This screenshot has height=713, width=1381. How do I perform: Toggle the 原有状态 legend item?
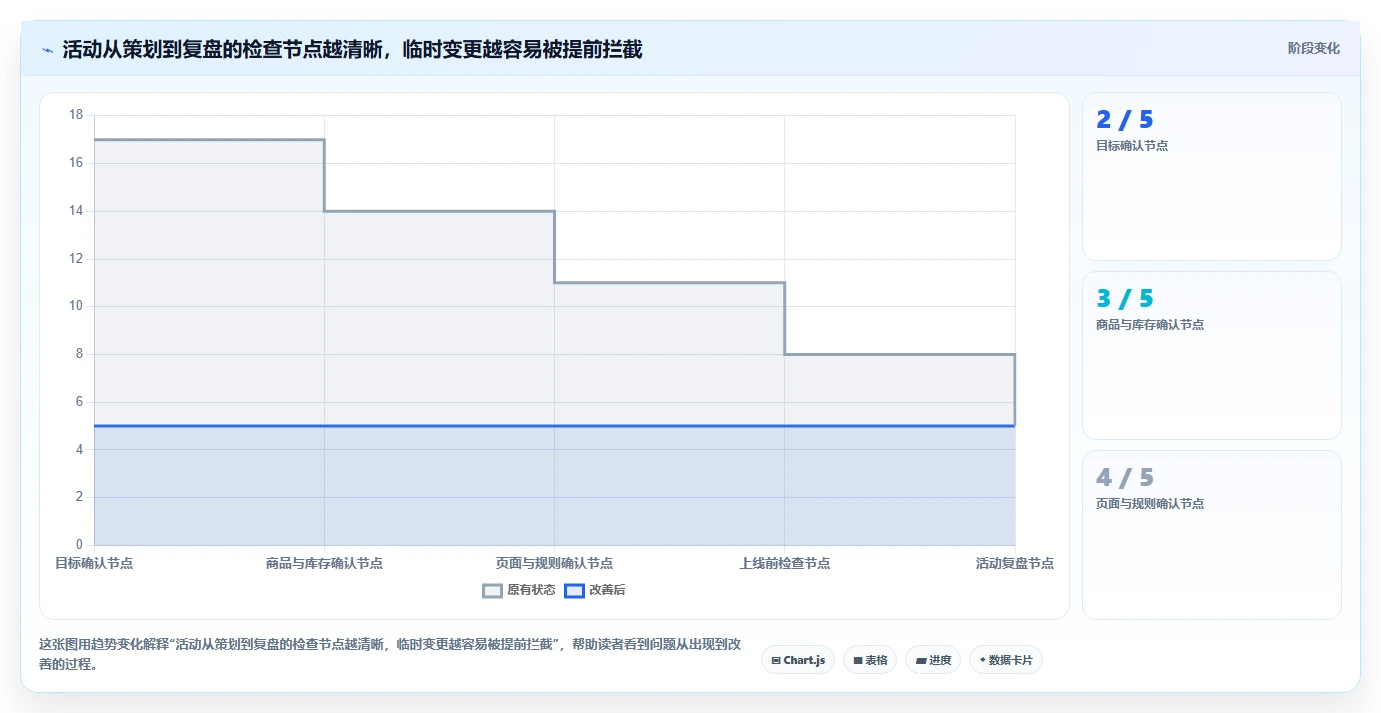pyautogui.click(x=519, y=590)
